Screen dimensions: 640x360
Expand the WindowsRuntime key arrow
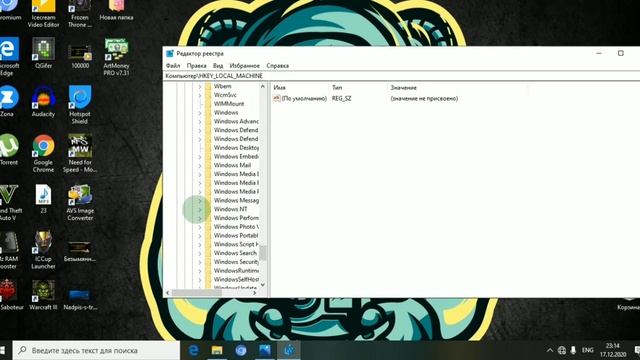[x=200, y=271]
